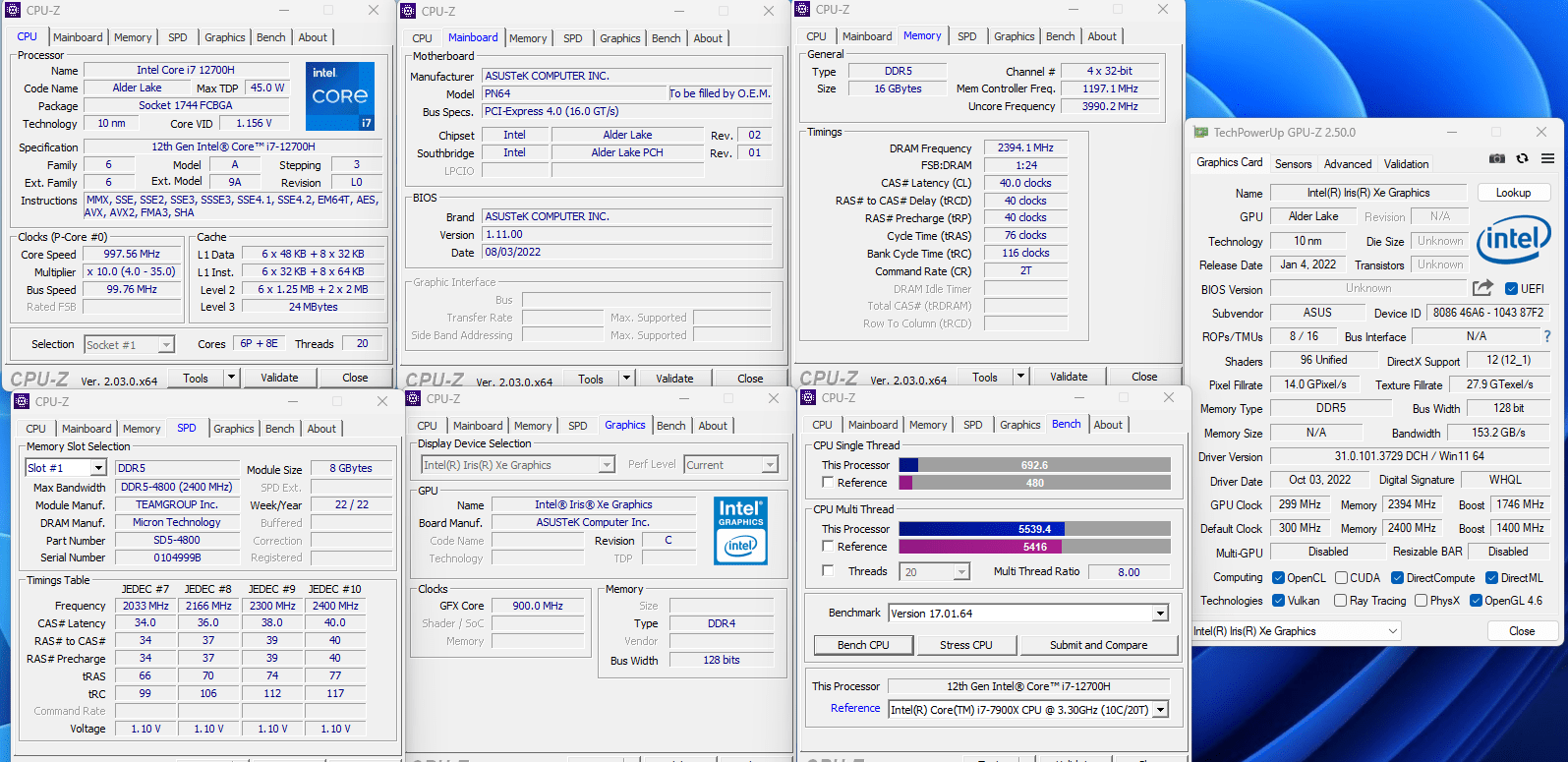The height and width of the screenshot is (762, 1568).
Task: Toggle the DirectCompute checkbox
Action: click(1398, 578)
